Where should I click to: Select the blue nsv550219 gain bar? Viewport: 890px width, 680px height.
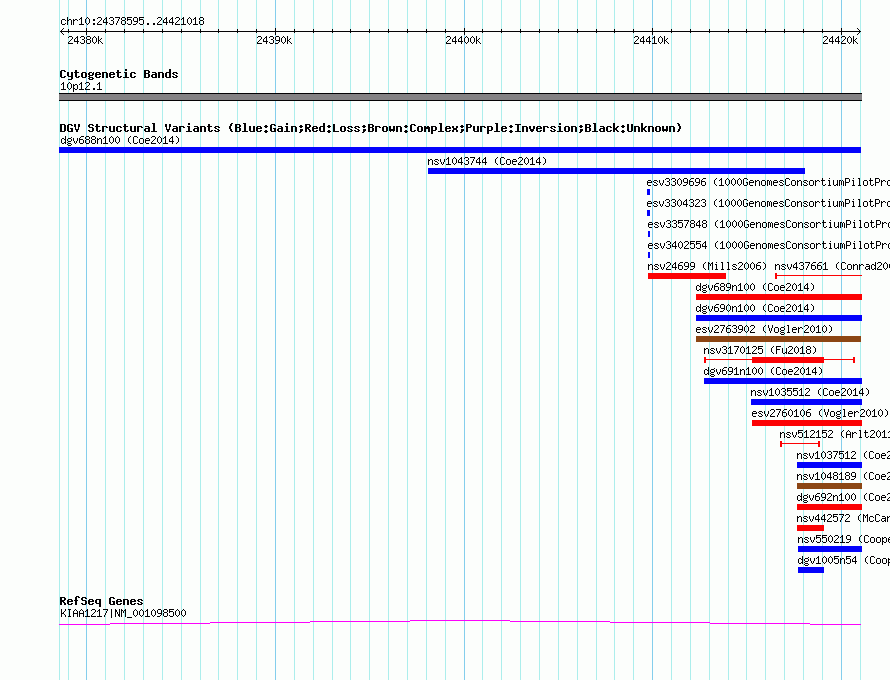[830, 549]
